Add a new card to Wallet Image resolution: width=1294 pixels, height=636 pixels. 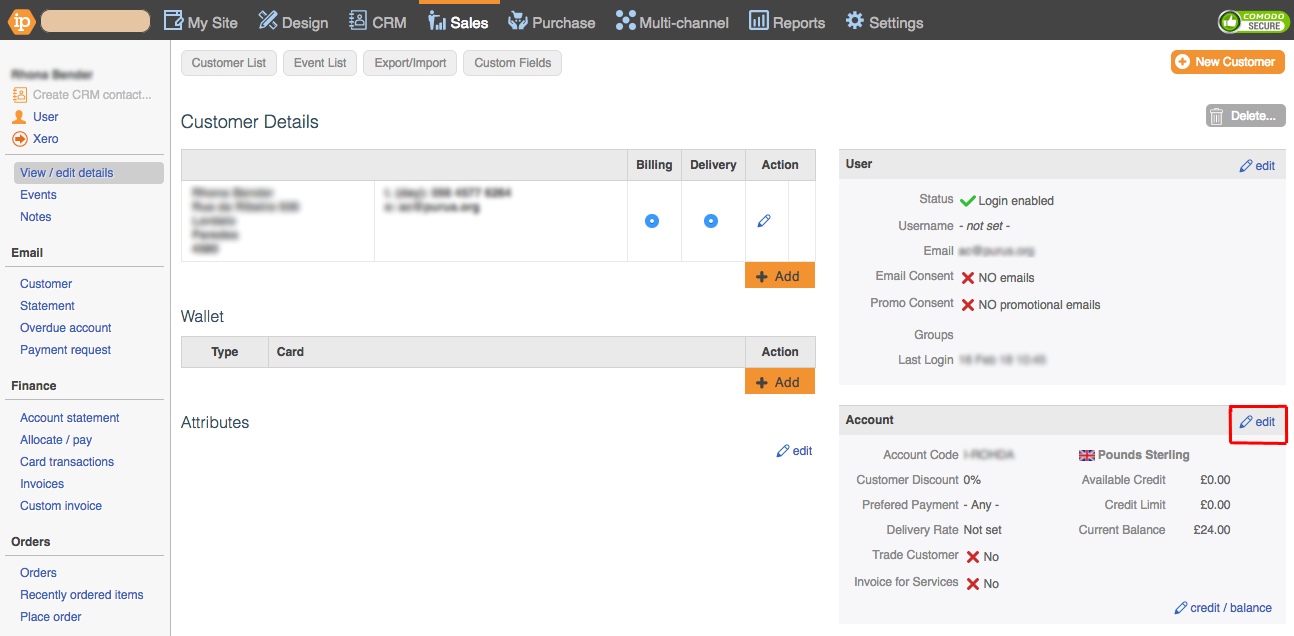778,382
